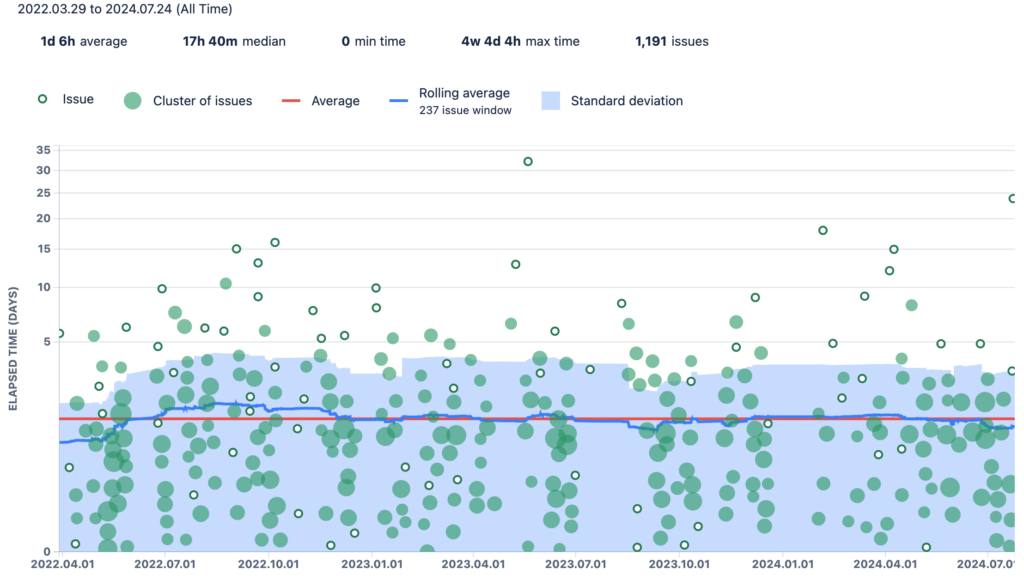Click the 2023.01.01 x-axis date label

[x=371, y=564]
